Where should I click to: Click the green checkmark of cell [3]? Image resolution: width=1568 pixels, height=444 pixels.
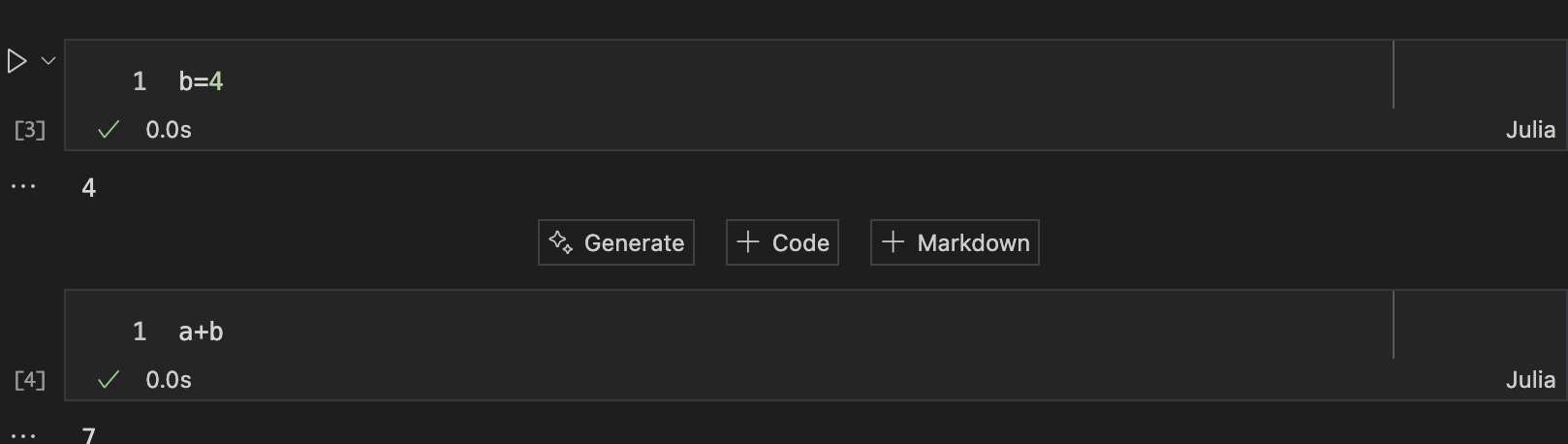pos(109,130)
